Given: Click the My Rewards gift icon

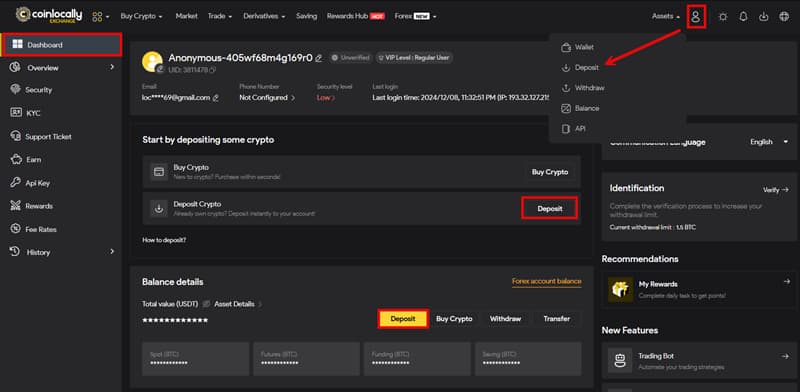Looking at the screenshot, I should click(x=620, y=289).
